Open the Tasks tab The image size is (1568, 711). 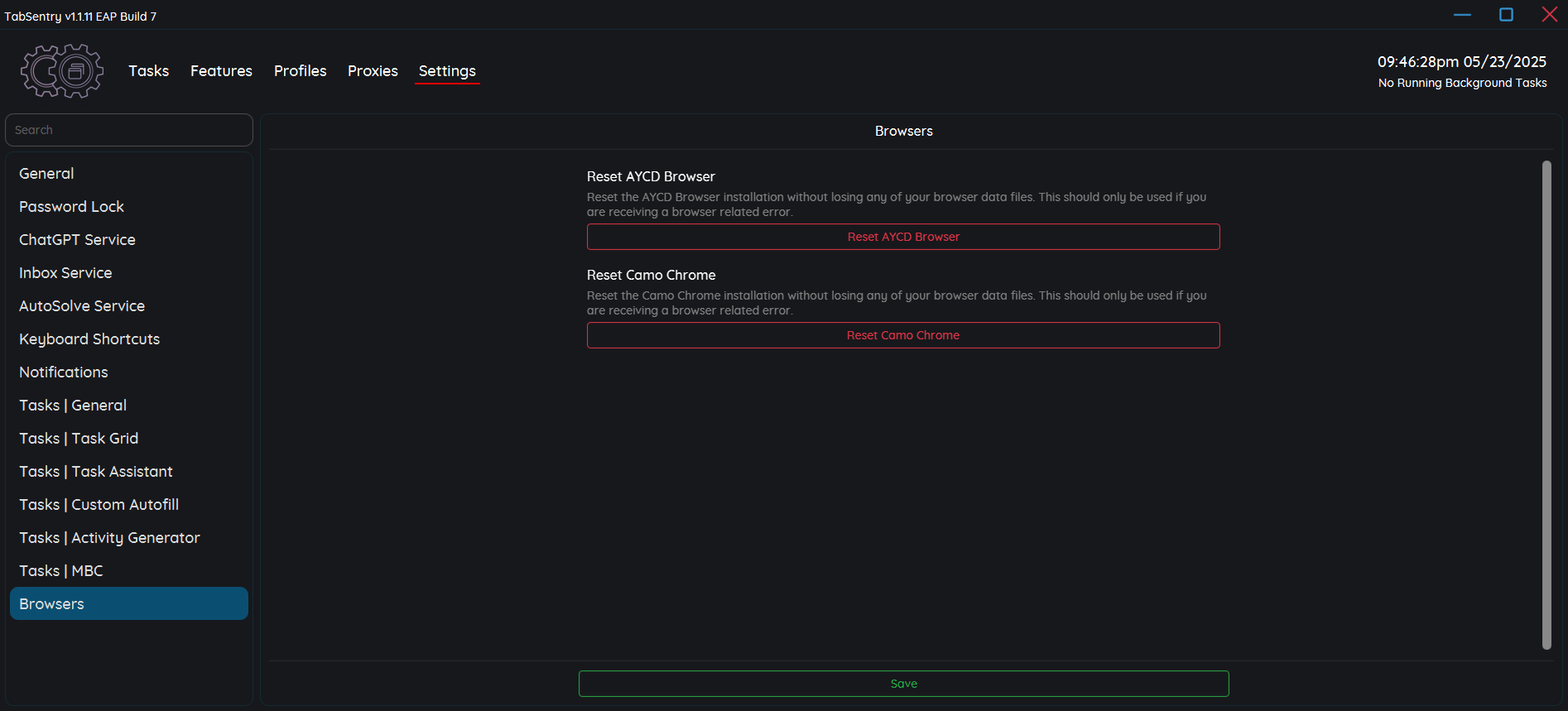[x=148, y=71]
